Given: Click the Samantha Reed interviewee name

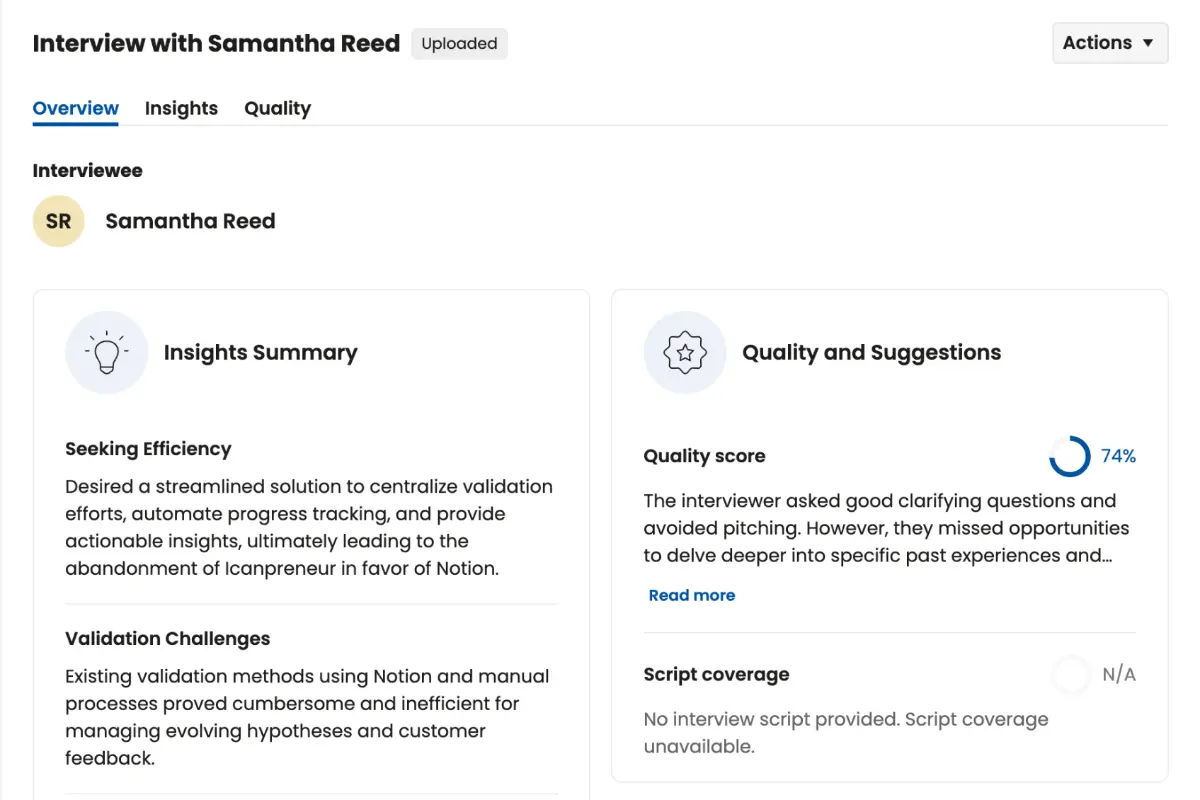Looking at the screenshot, I should 190,221.
